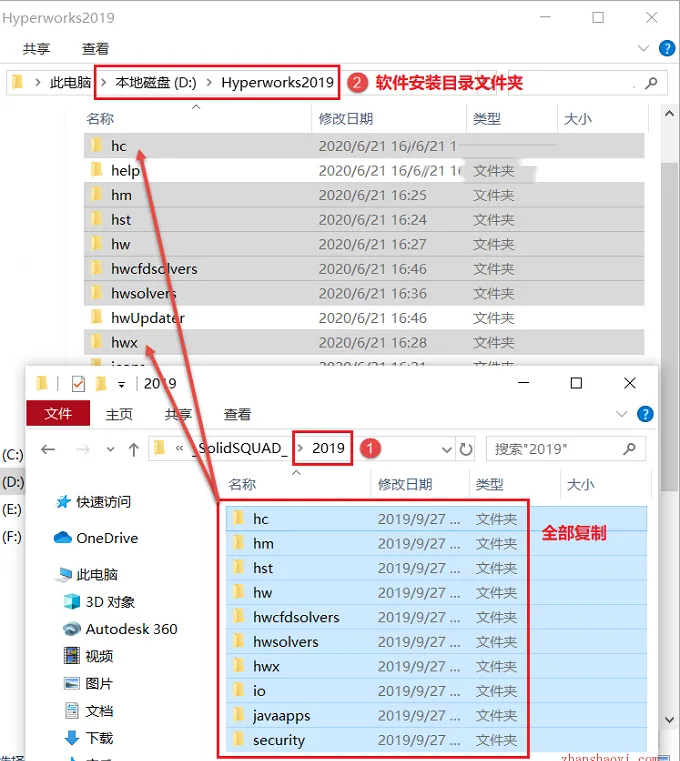Open 视频 in the navigation pane
This screenshot has height=761, width=680.
pyautogui.click(x=89, y=656)
